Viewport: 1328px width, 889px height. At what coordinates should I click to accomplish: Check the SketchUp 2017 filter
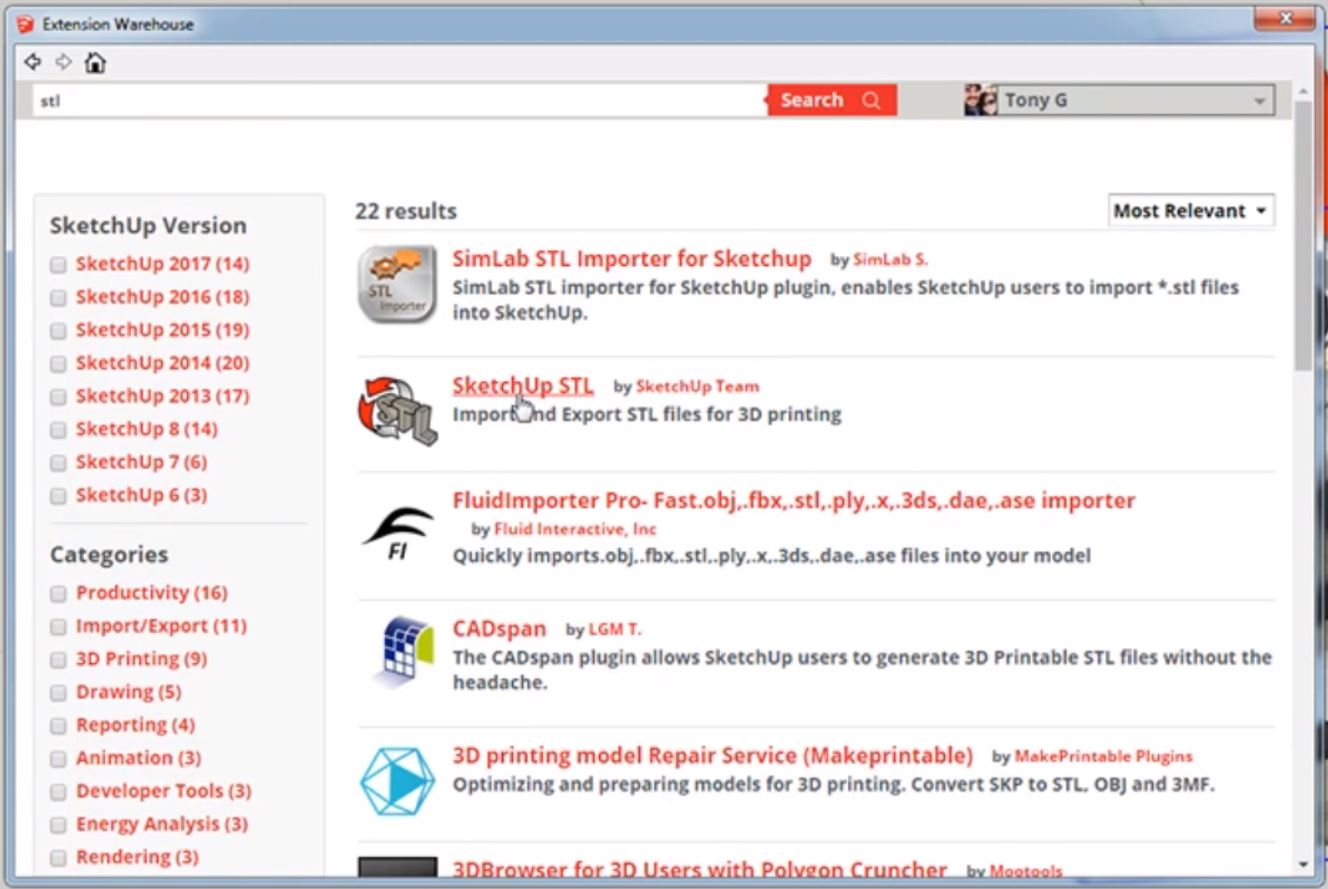coord(58,265)
